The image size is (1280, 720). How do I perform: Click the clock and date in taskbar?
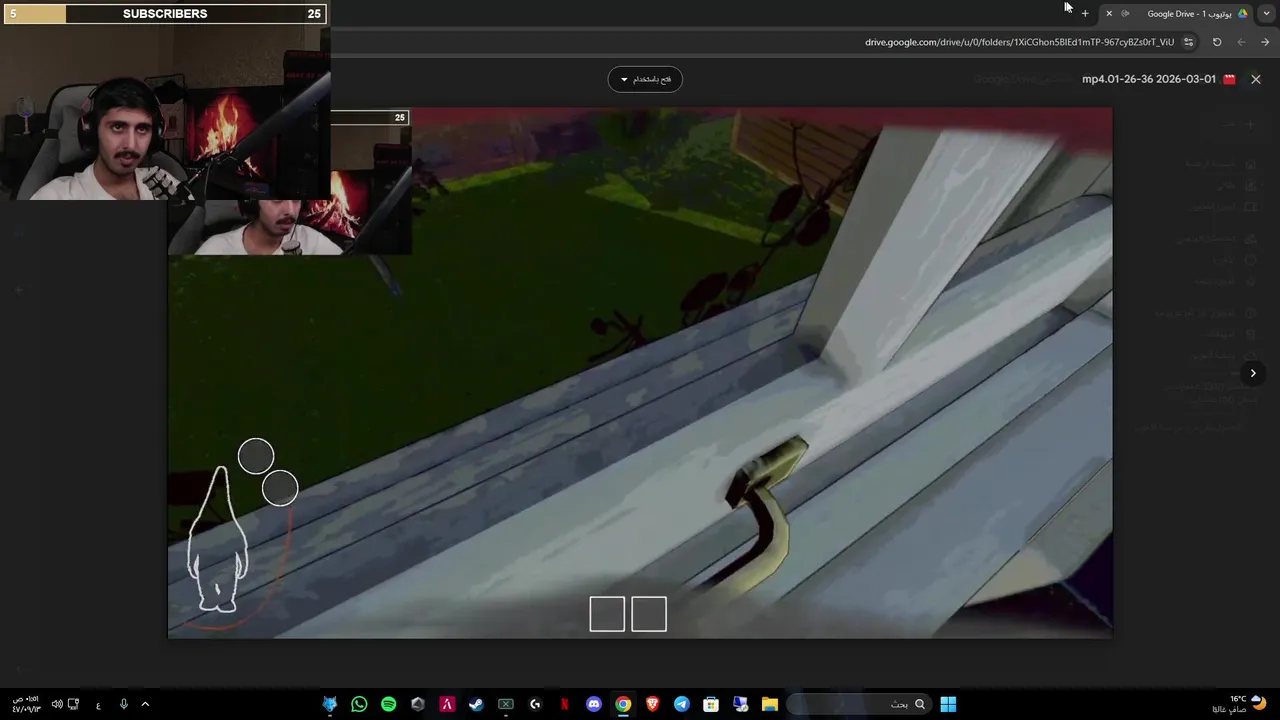26,704
